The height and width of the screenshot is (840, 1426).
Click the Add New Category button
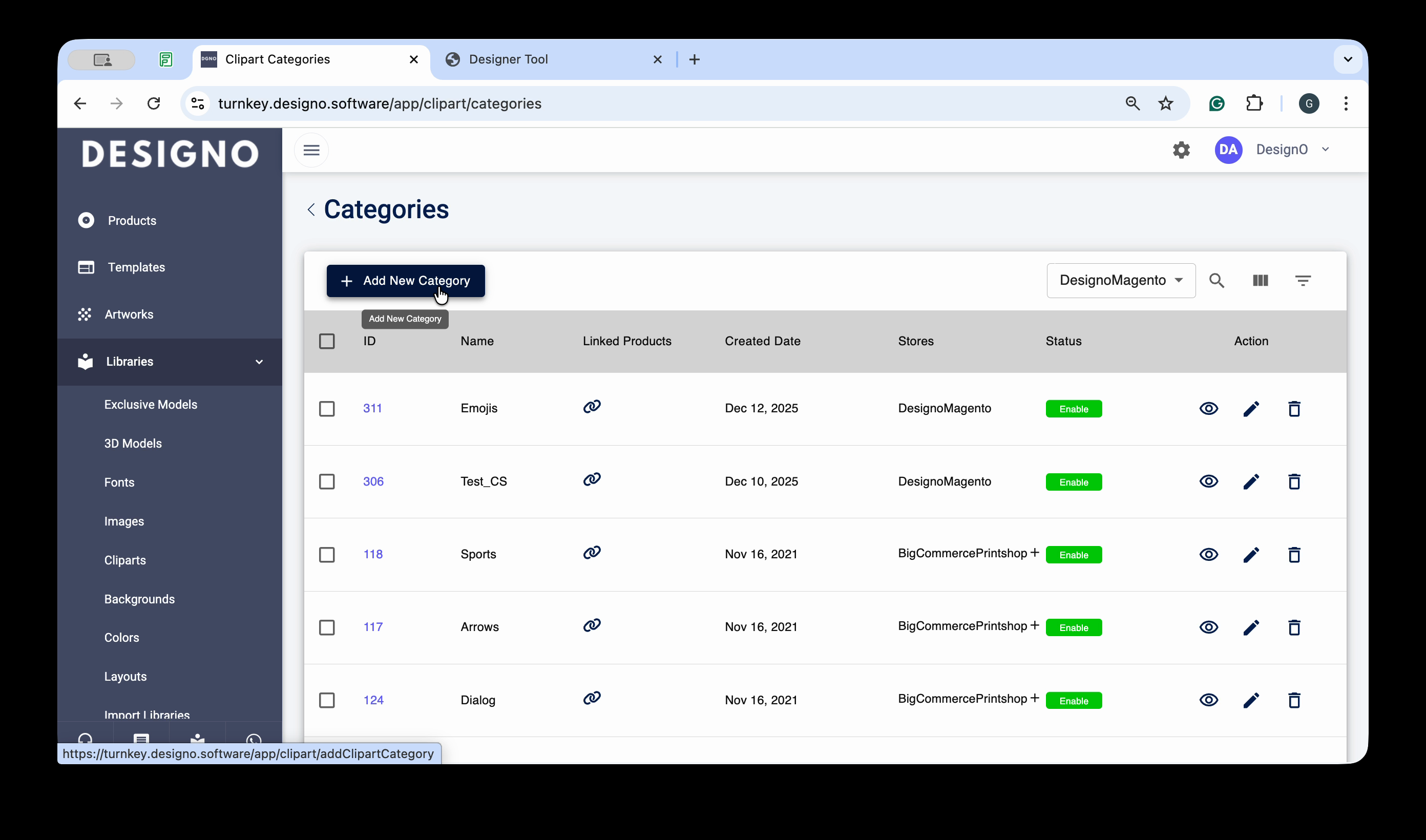405,281
